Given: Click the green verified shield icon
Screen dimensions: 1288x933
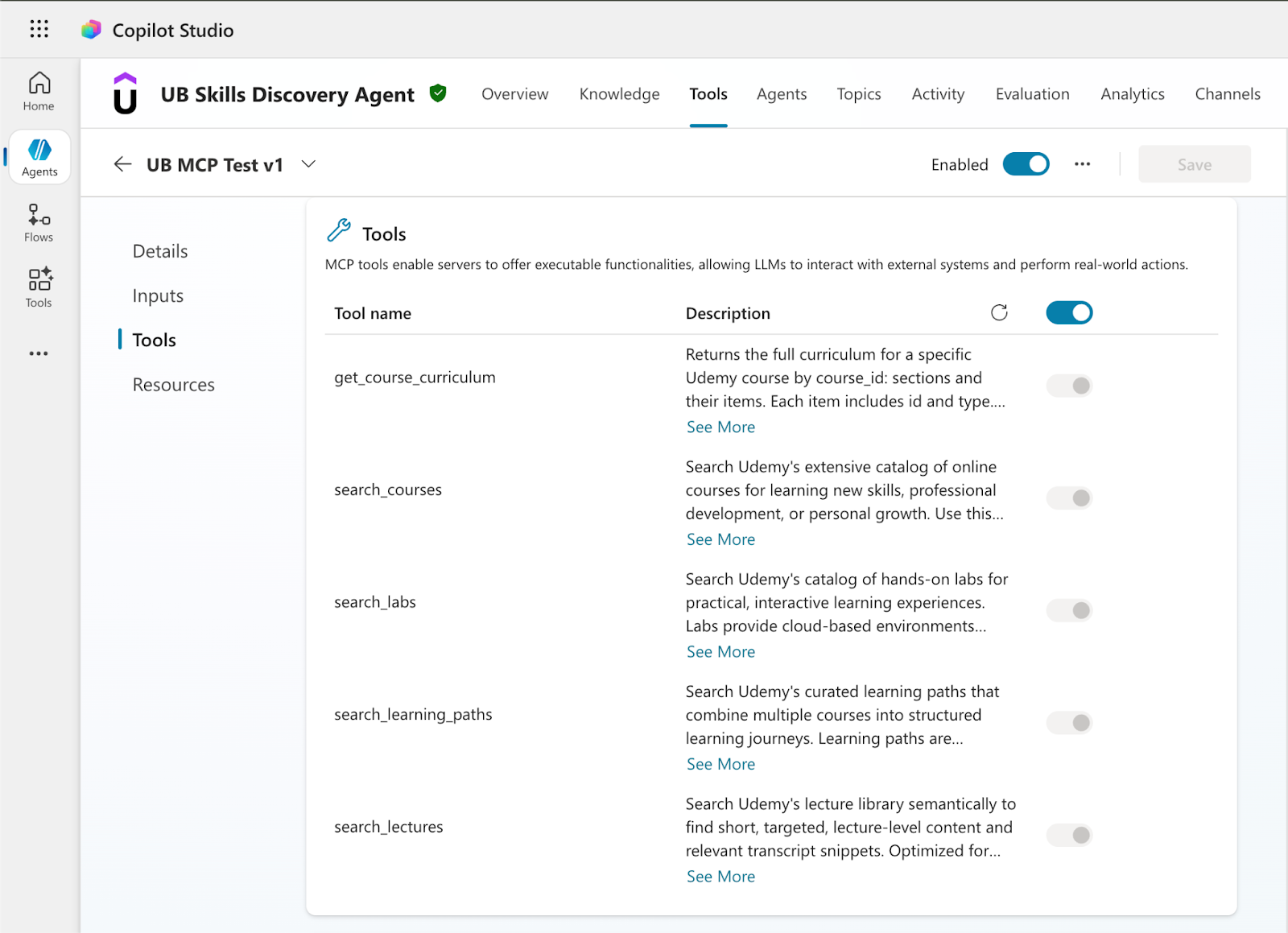Looking at the screenshot, I should [438, 93].
